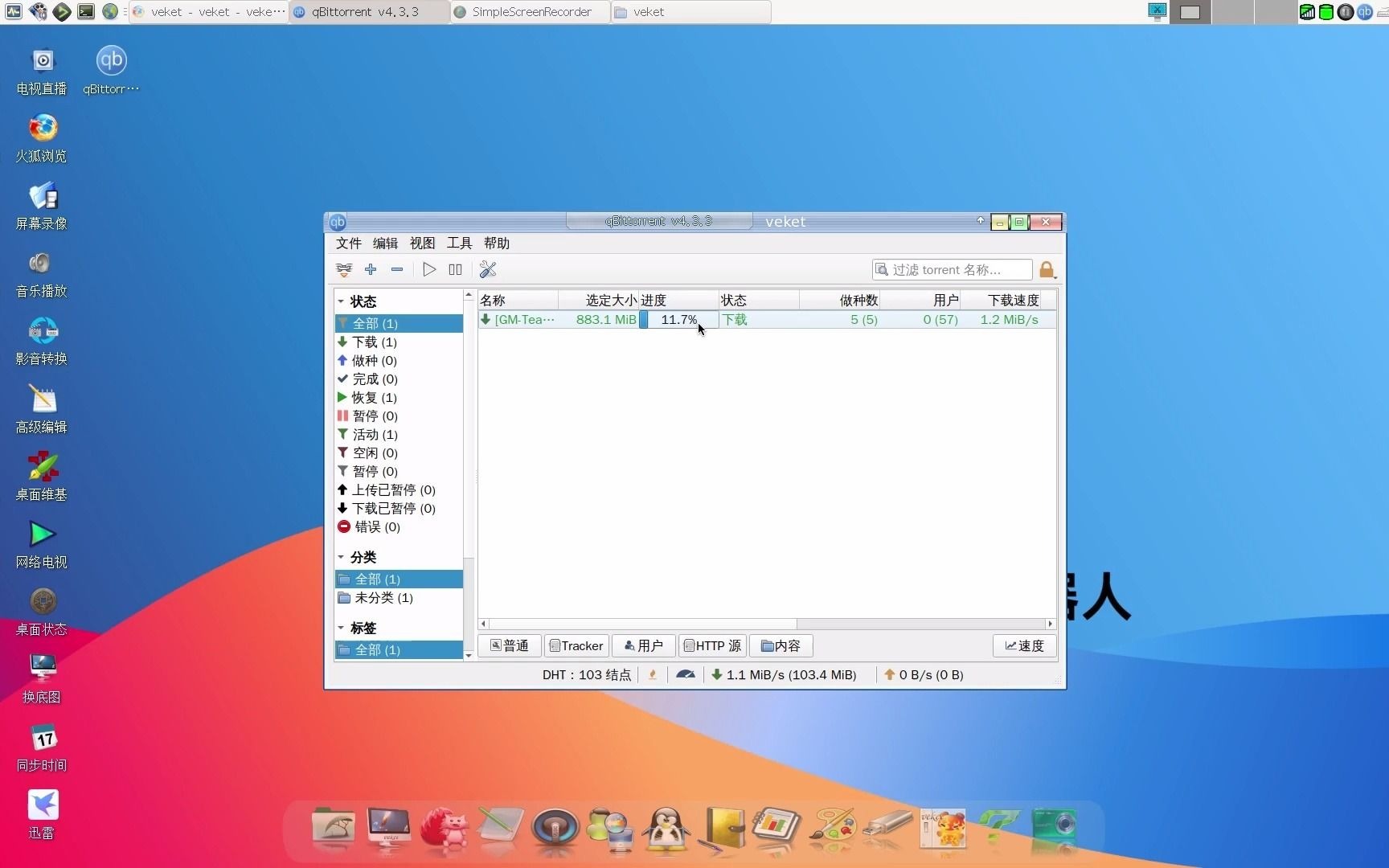Sort by 名称 column header
This screenshot has height=868, width=1389.
coord(518,300)
